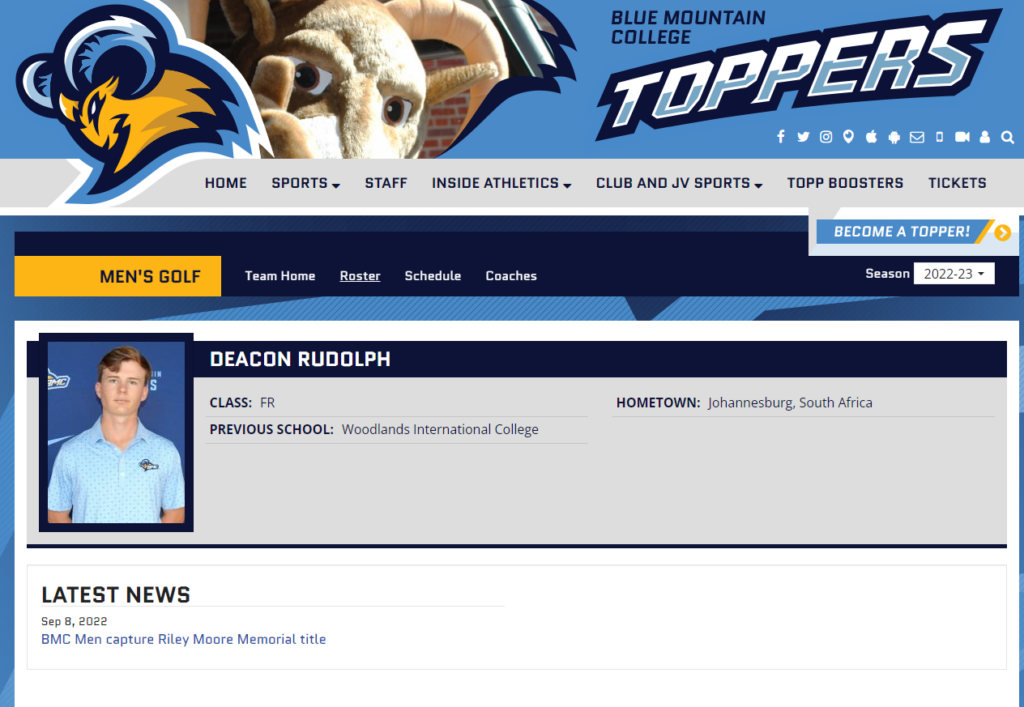Viewport: 1024px width, 707px height.
Task: Click the yellow arrow on Become a Topper
Action: [x=1002, y=232]
